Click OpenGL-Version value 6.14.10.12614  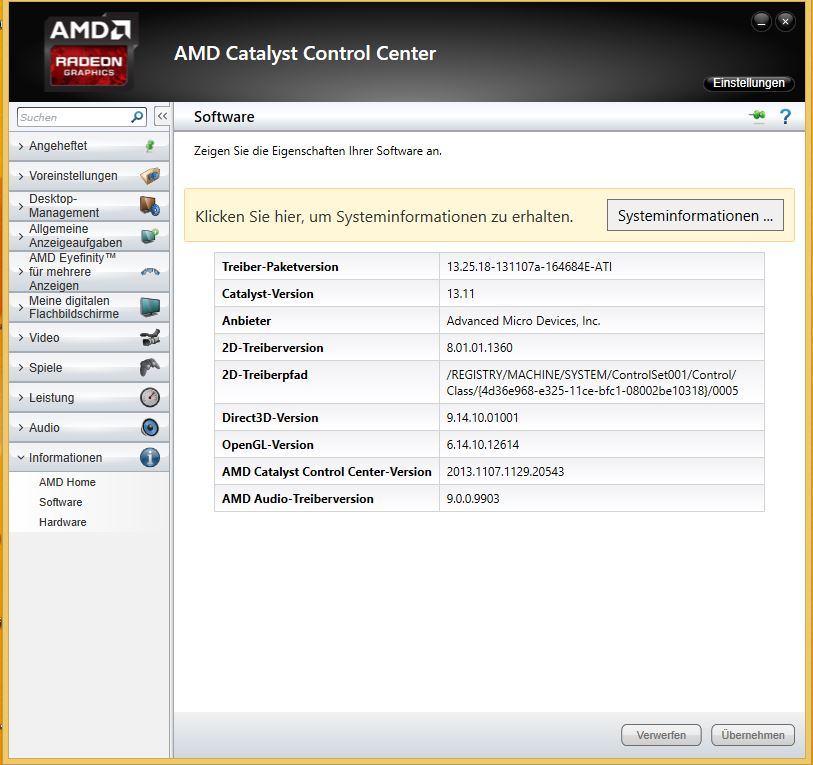(482, 444)
